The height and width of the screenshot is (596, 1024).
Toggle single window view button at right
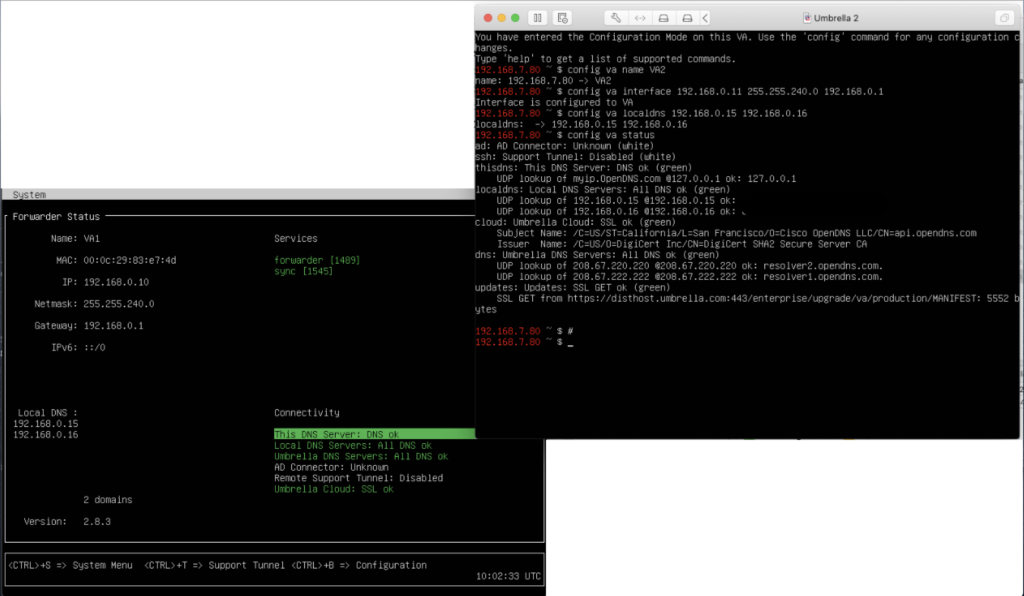[x=1004, y=18]
